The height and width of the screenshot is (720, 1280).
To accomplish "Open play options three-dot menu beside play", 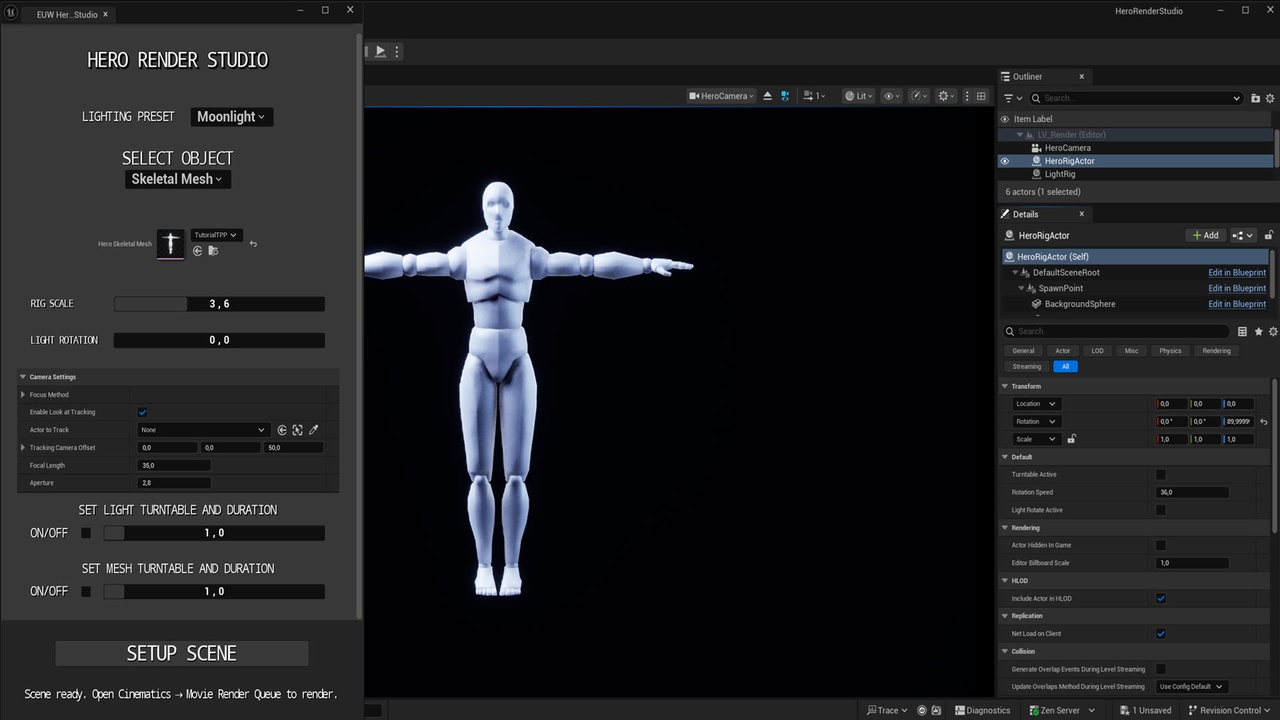I will point(397,51).
